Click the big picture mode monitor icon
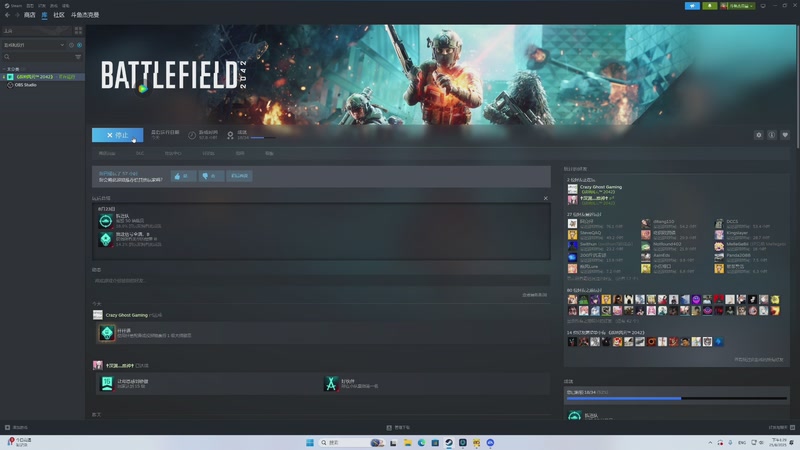This screenshot has height=450, width=800. [x=763, y=6]
